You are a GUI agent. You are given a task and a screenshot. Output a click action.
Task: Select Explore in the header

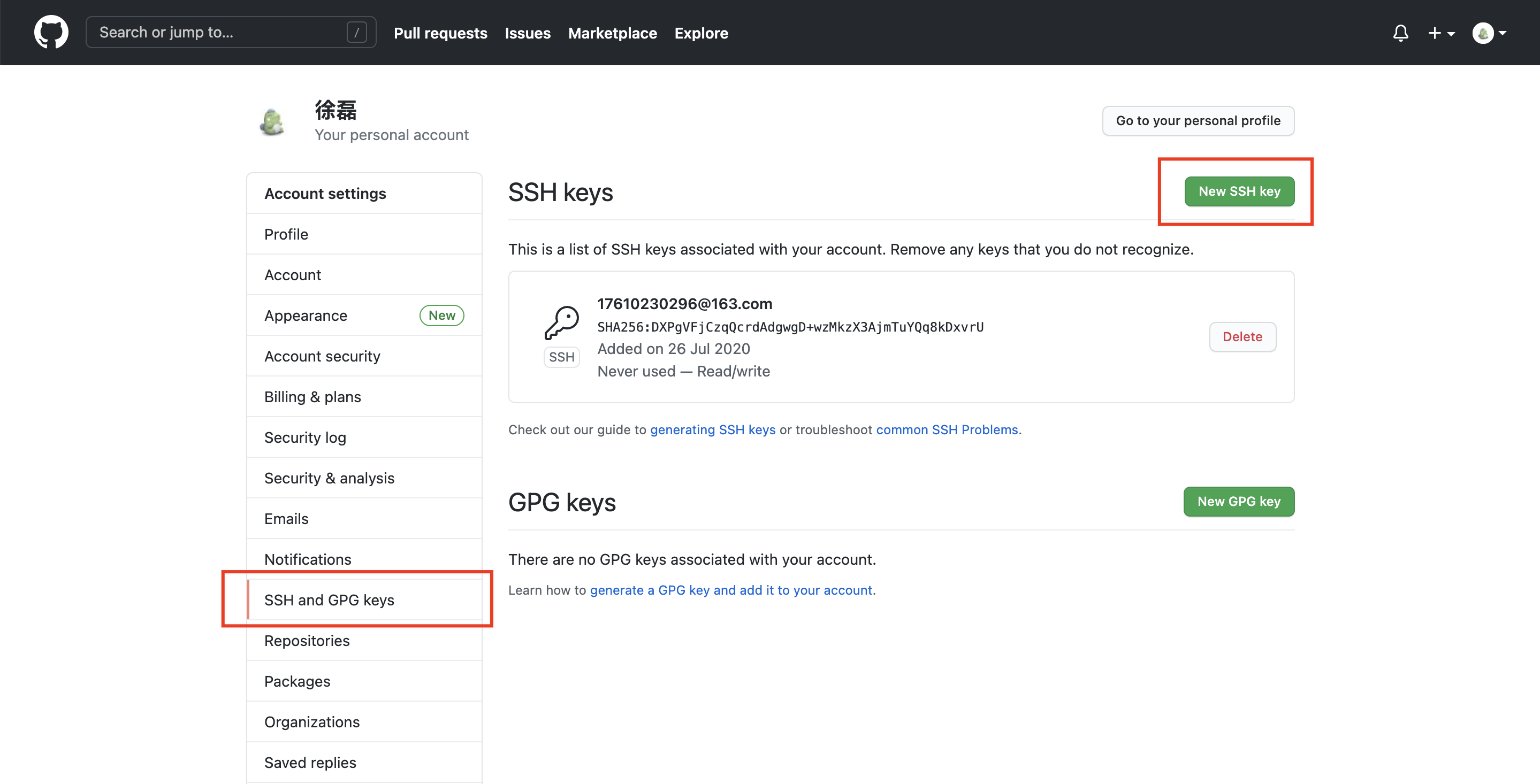(700, 33)
